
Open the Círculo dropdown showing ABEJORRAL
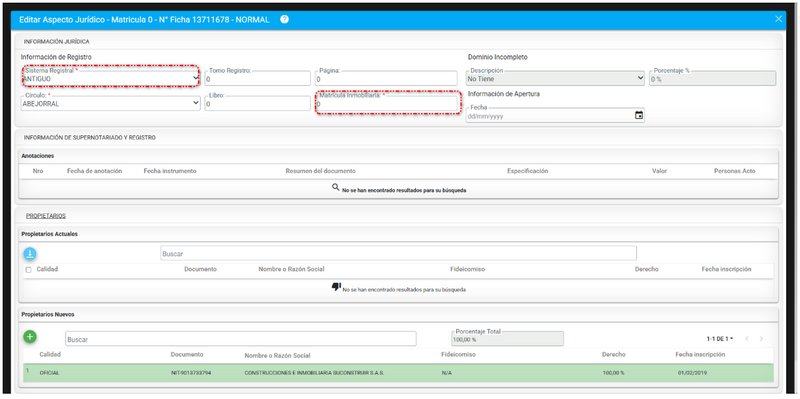[111, 103]
